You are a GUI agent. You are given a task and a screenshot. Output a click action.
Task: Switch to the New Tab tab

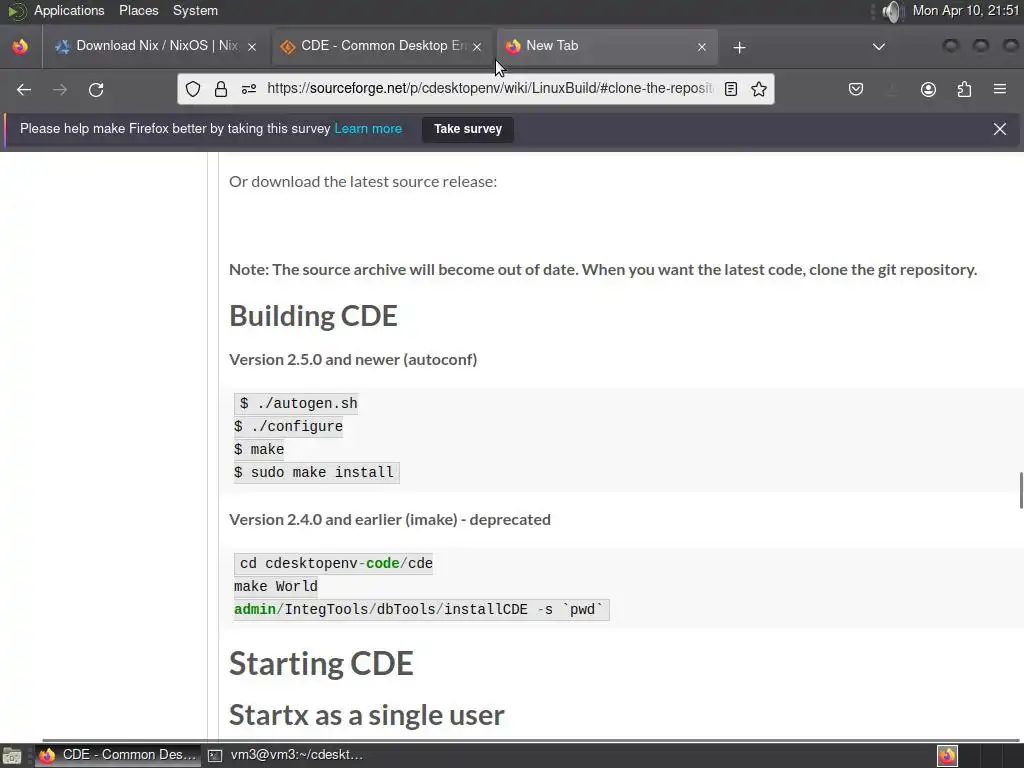point(607,46)
